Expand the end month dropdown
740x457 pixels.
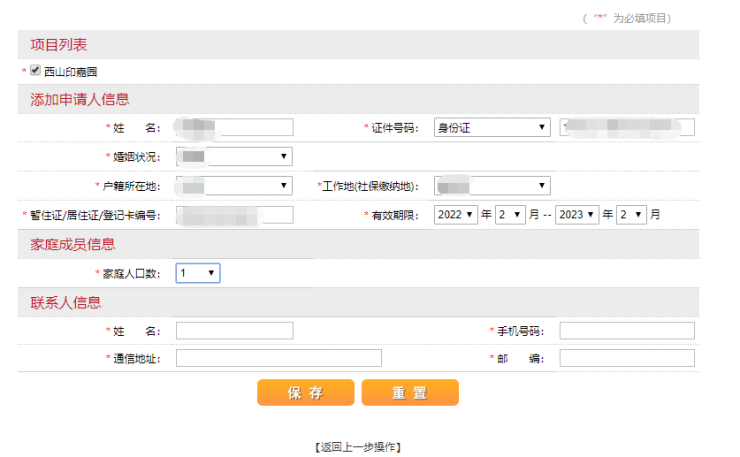point(631,215)
